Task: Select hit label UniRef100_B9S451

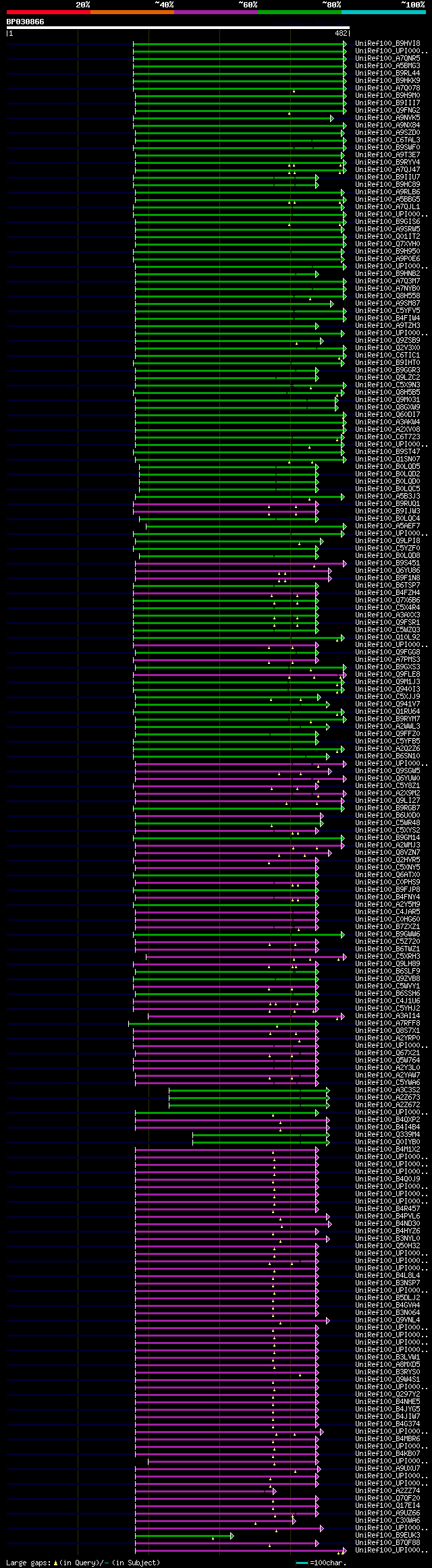Action: click(388, 563)
